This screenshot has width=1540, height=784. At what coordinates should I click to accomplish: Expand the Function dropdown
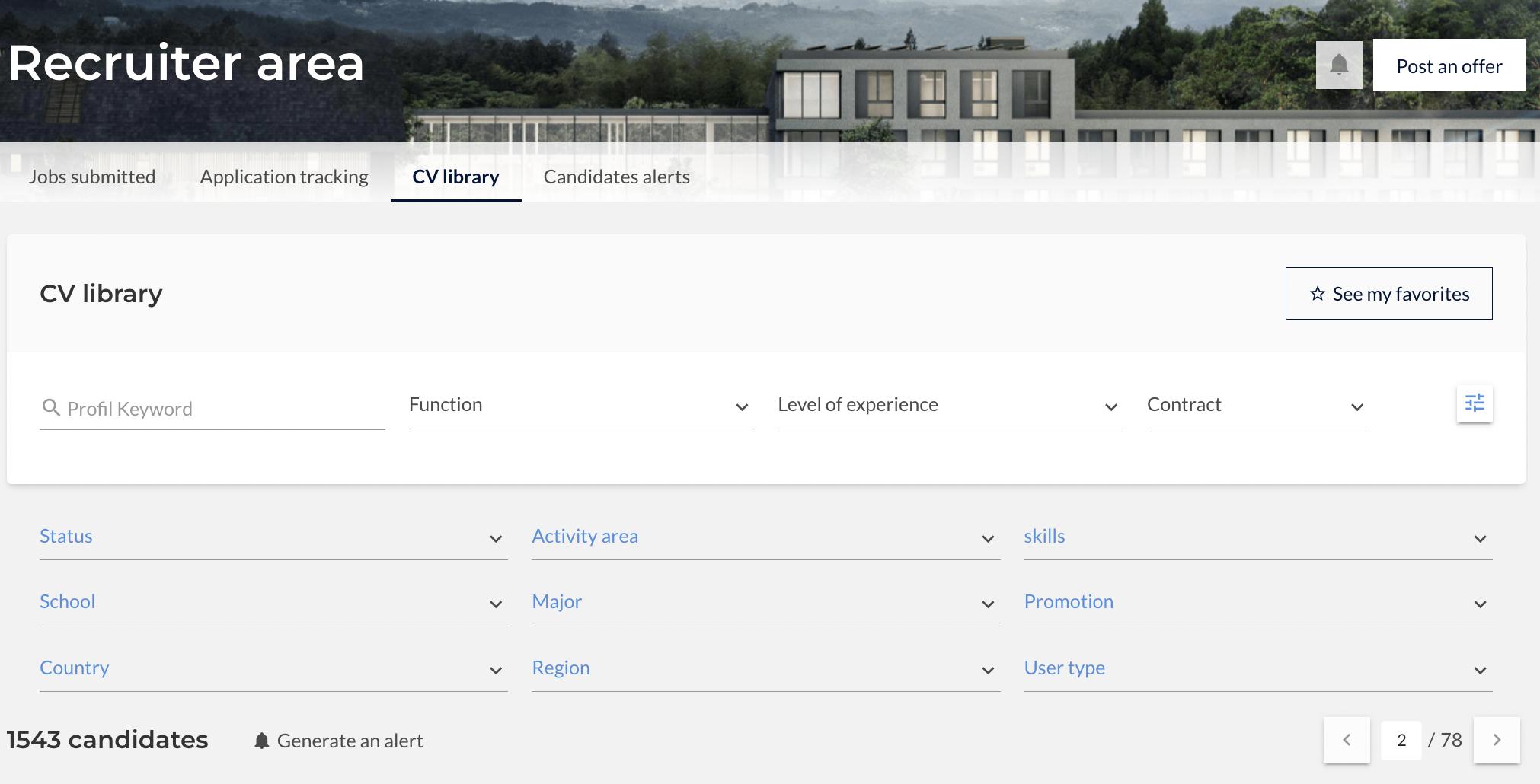pyautogui.click(x=581, y=406)
